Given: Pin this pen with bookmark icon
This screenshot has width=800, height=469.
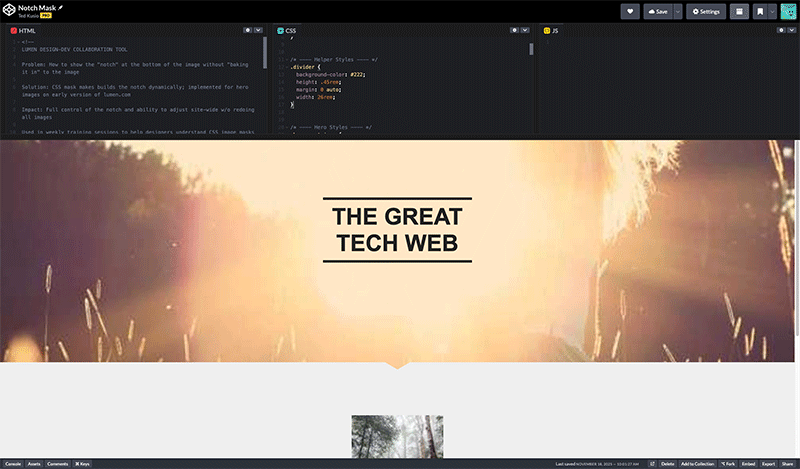Looking at the screenshot, I should click(760, 11).
